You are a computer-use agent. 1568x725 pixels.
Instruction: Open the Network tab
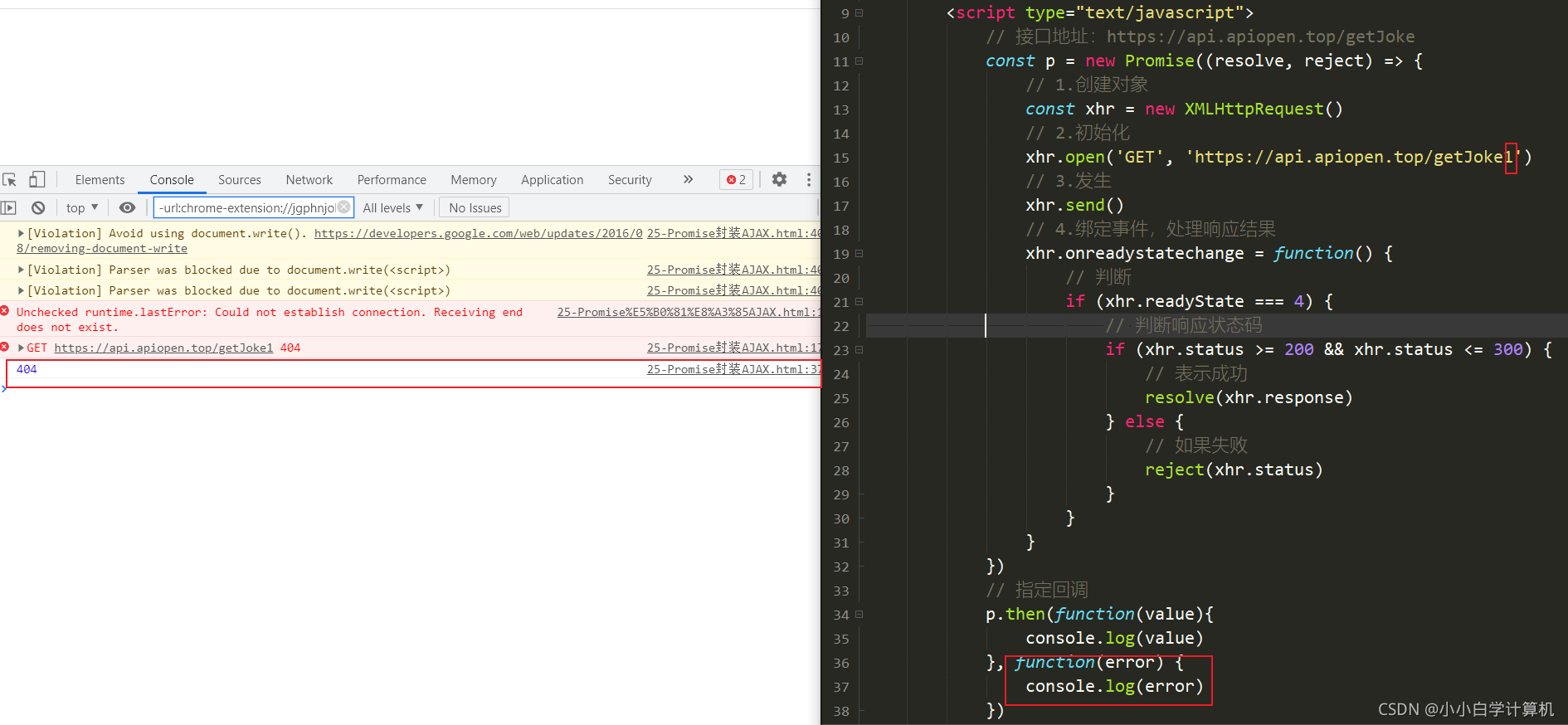[x=309, y=179]
